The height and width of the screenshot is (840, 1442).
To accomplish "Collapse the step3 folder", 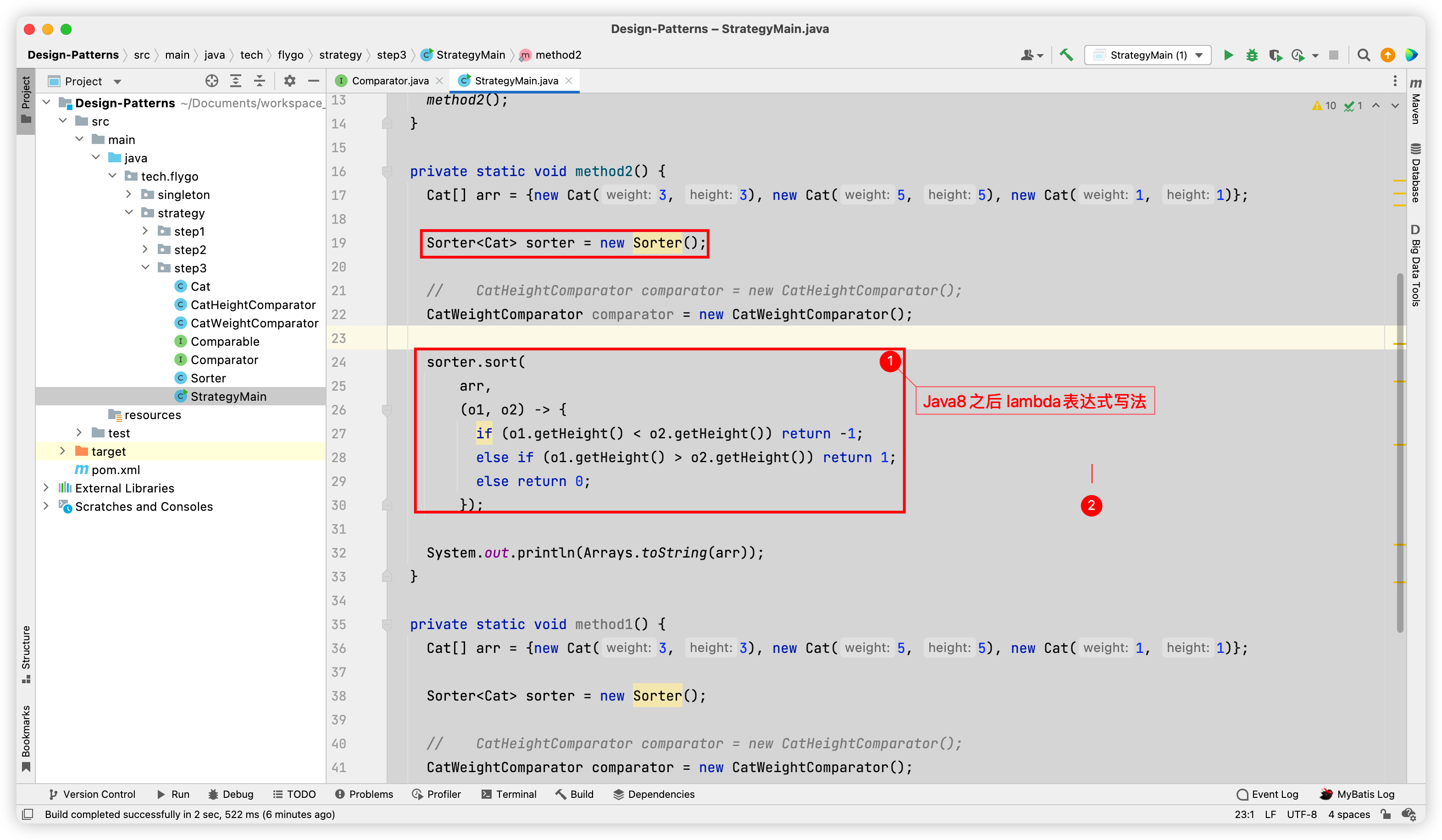I will tap(145, 268).
